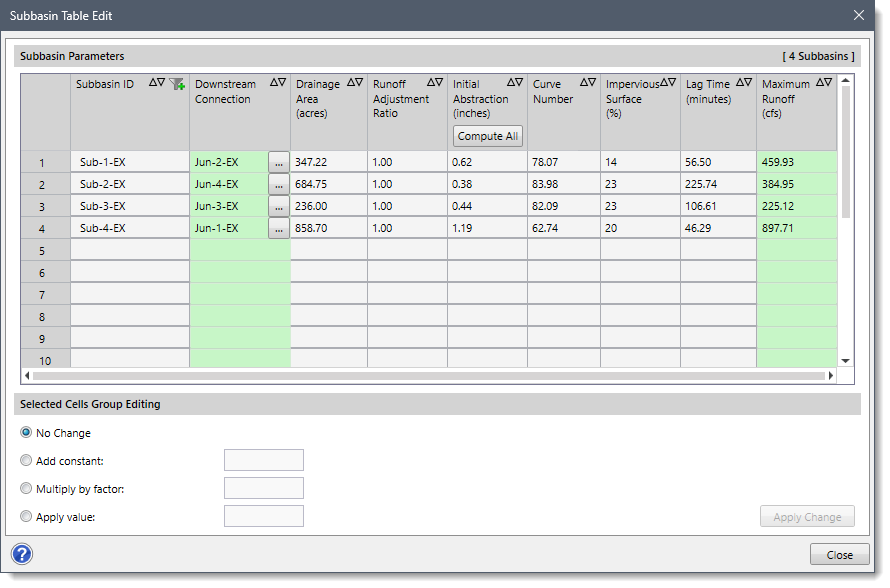Sort Drainage Area descending using down arrow
The height and width of the screenshot is (588, 890).
(358, 84)
